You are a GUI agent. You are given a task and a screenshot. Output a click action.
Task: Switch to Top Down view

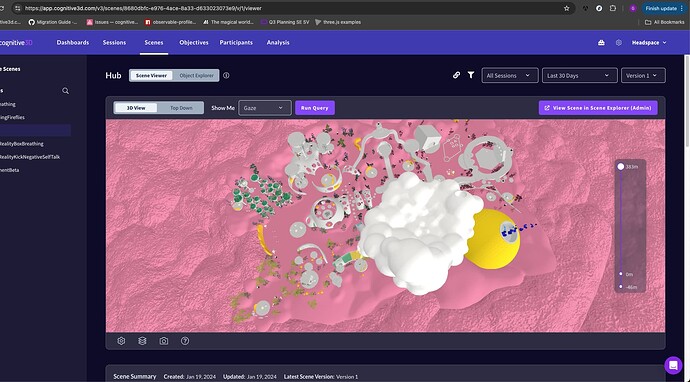(181, 108)
